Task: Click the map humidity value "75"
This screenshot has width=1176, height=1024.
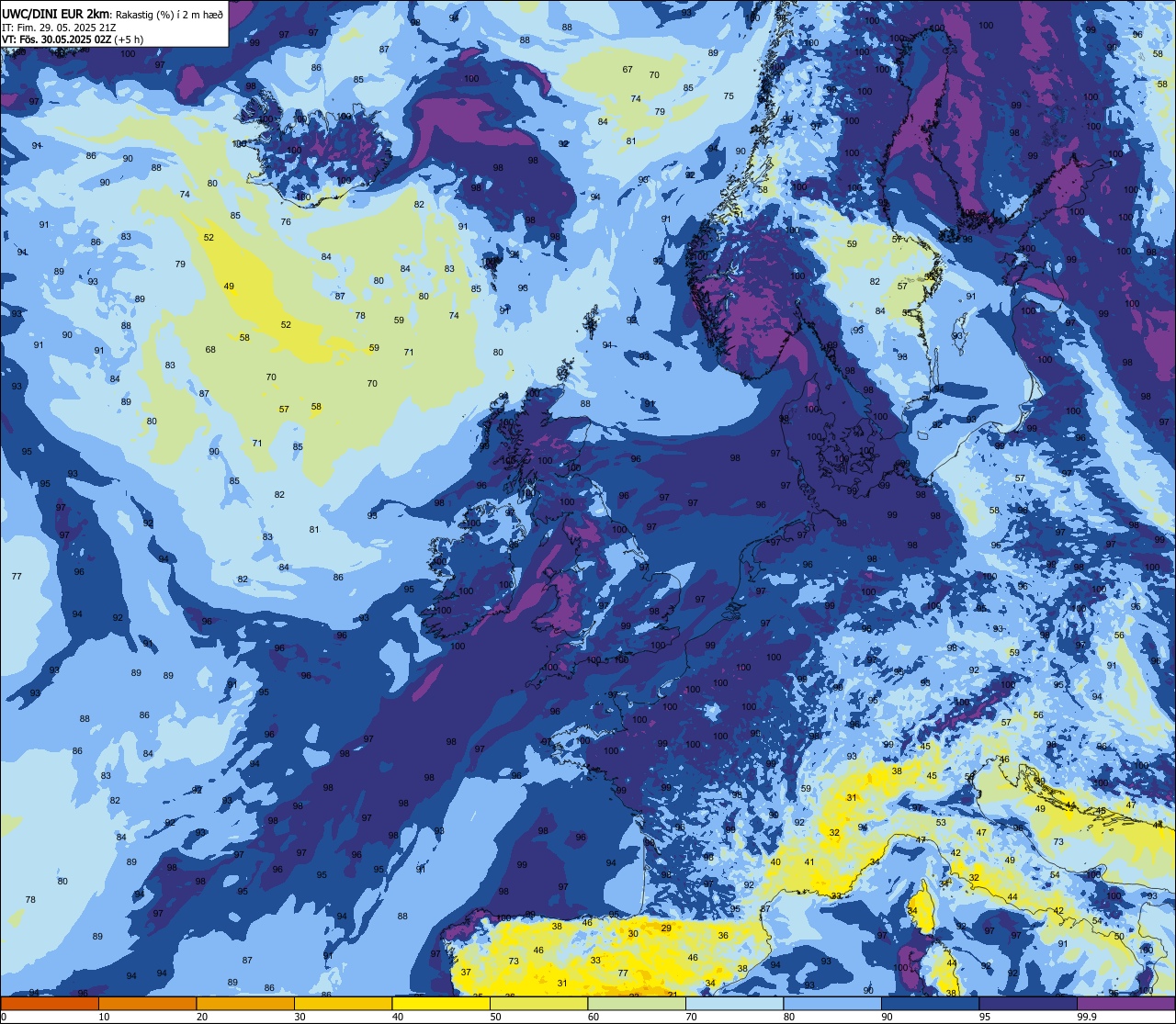Action: 729,96
